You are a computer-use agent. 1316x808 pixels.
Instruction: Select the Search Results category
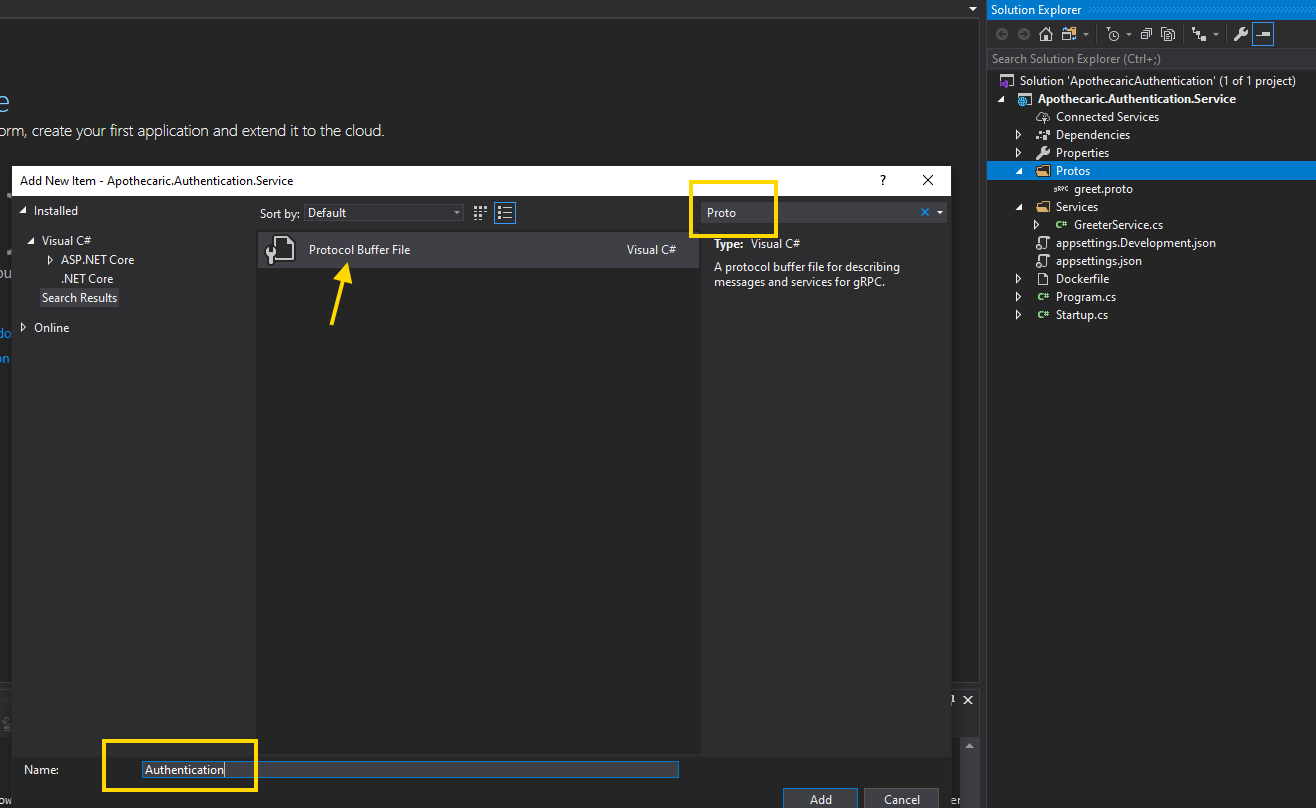tap(79, 298)
